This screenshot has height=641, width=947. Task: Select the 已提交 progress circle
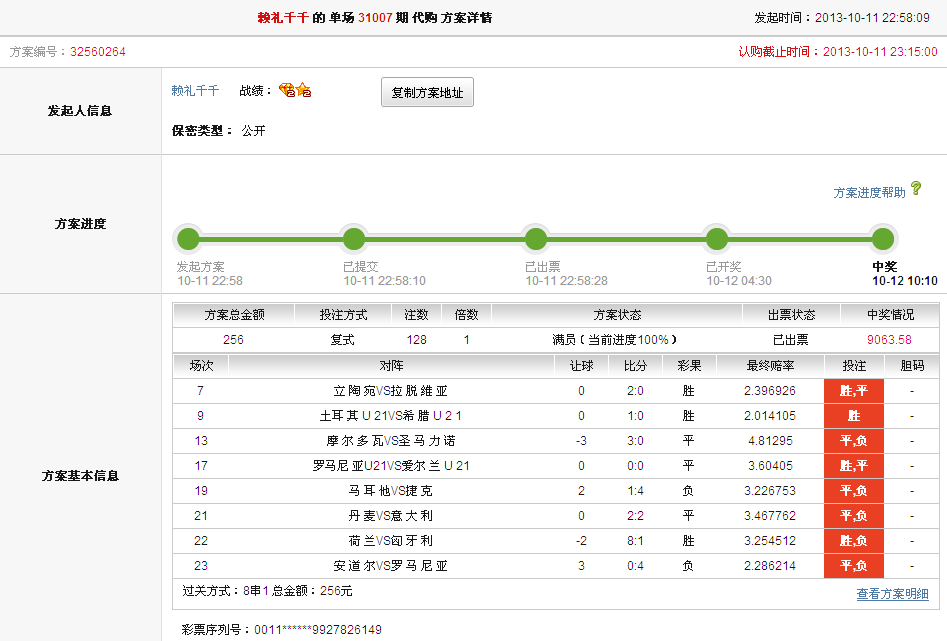coord(354,239)
